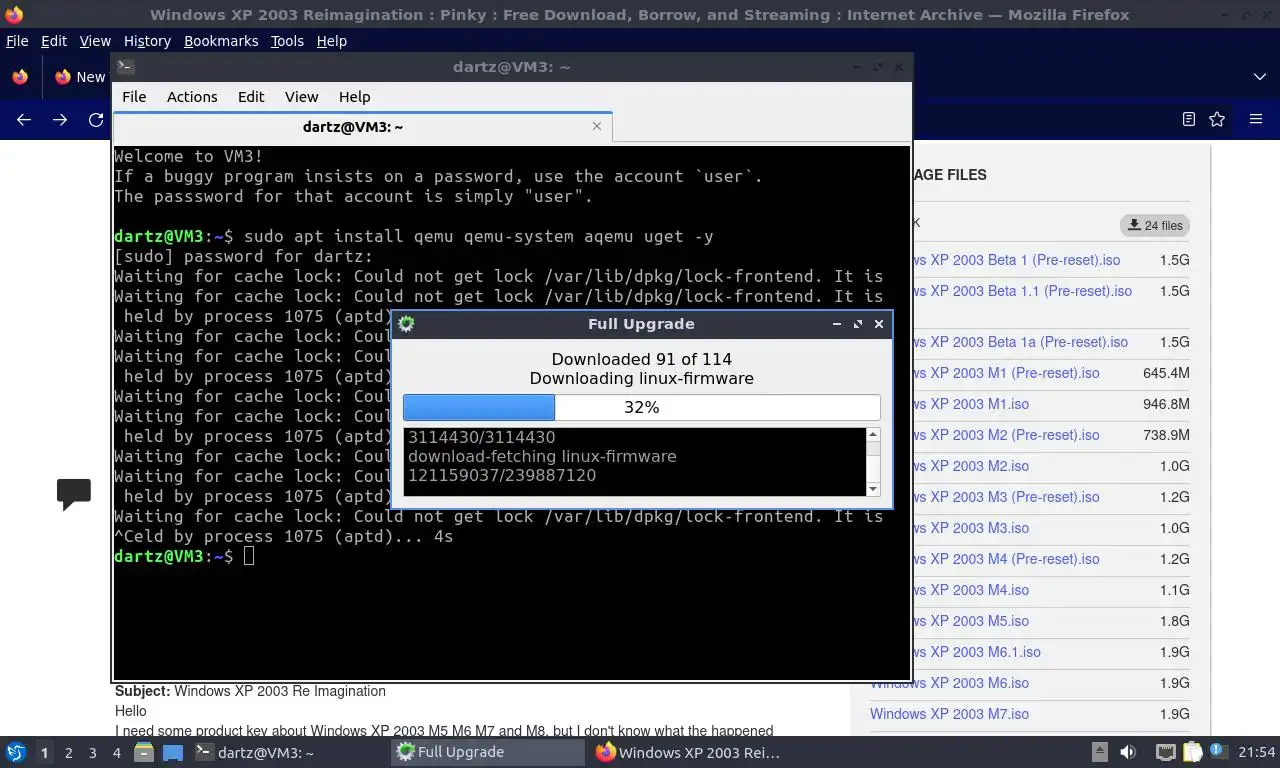Open terminal Help menu

click(354, 97)
